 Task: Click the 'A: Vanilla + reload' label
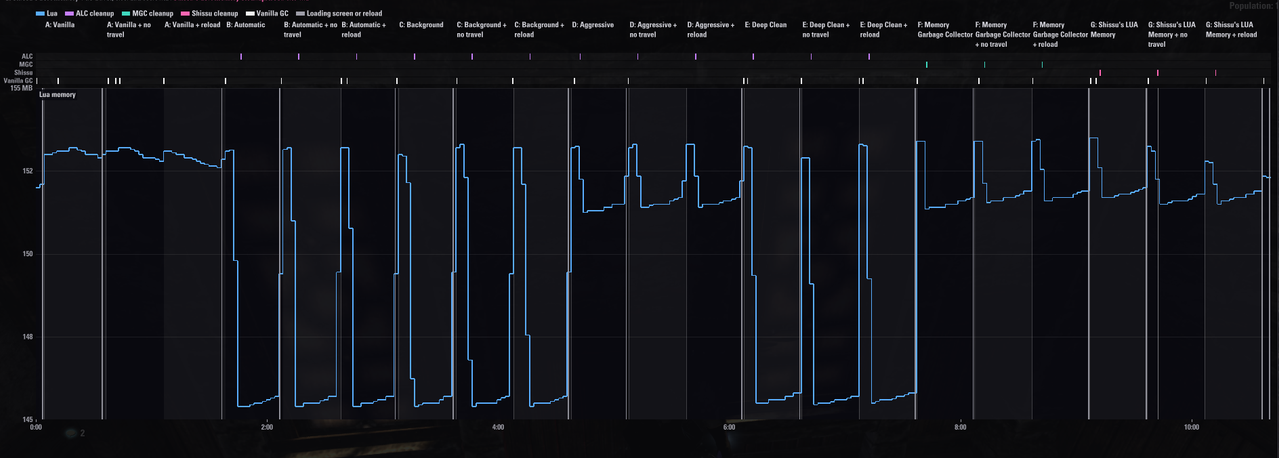coord(192,24)
